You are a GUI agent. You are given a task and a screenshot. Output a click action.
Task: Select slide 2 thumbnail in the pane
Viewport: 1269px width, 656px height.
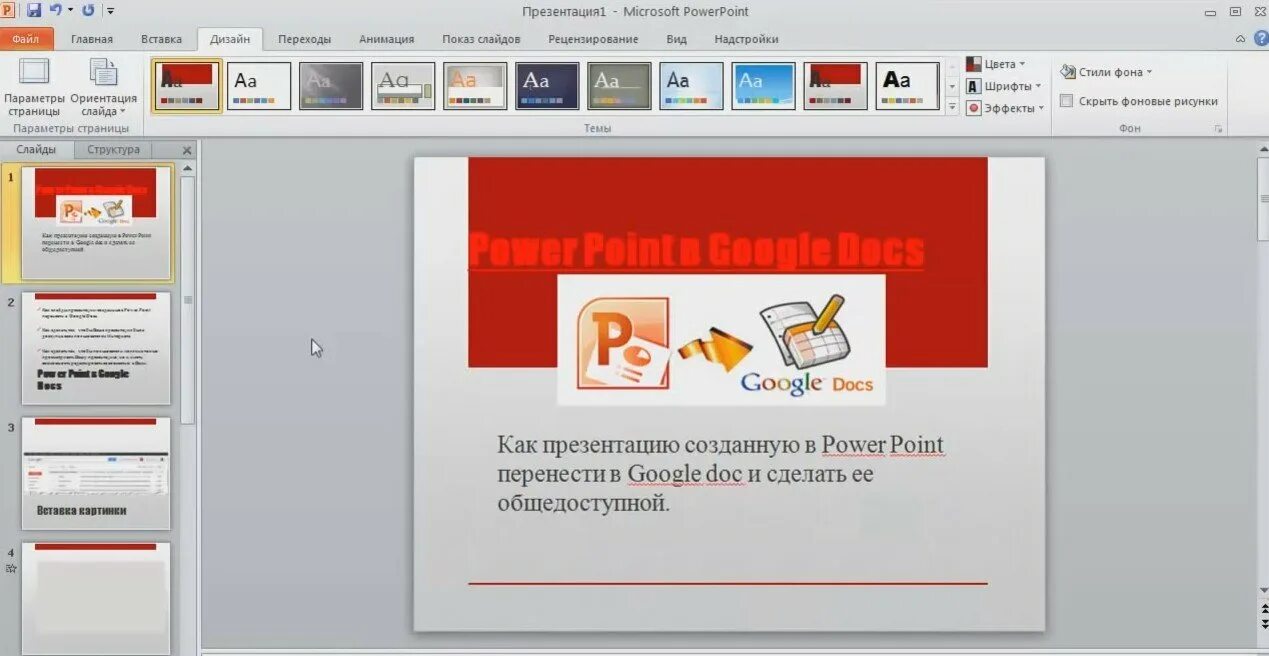click(x=96, y=348)
